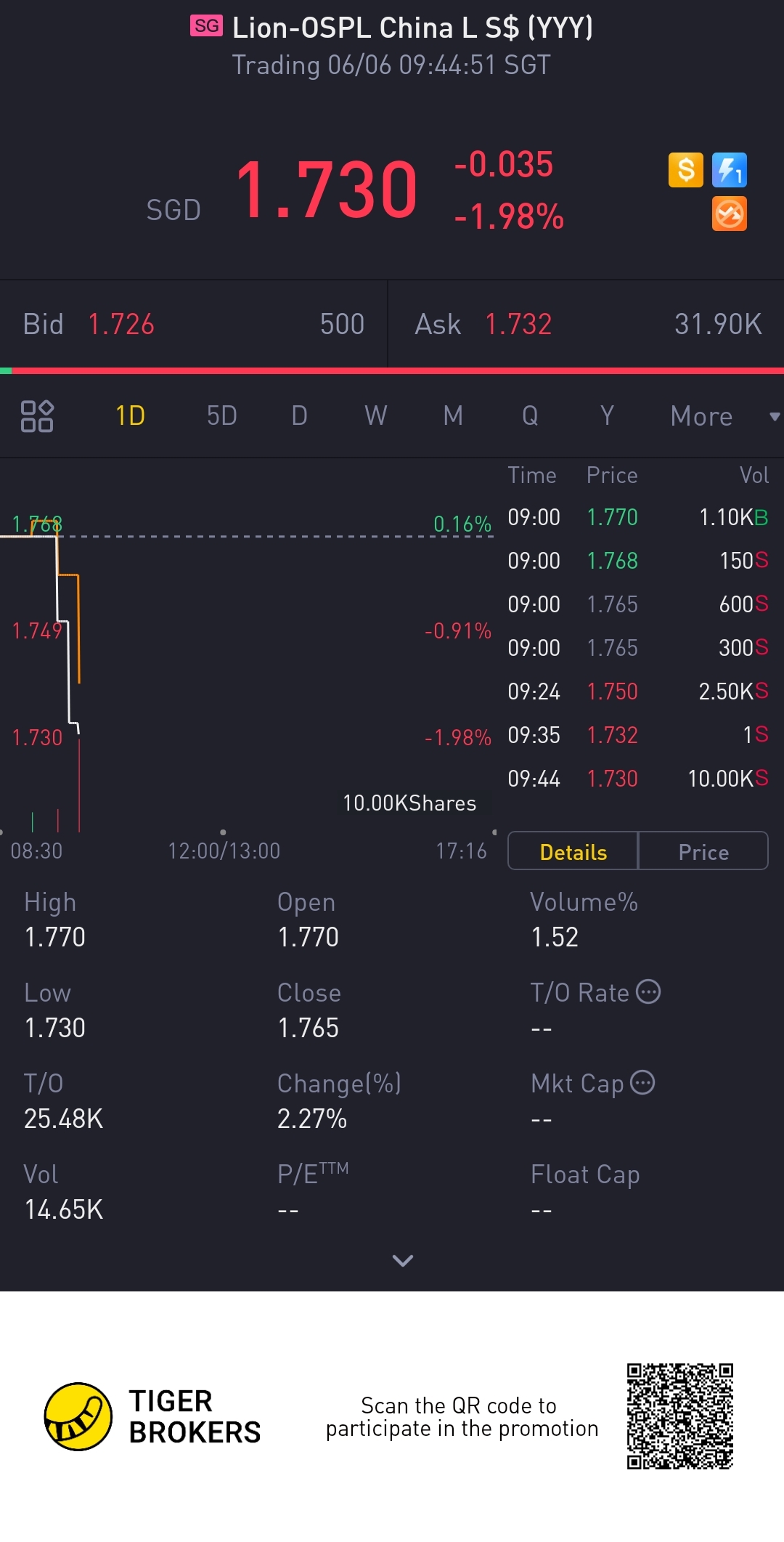The height and width of the screenshot is (1542, 784).
Task: Tap the Mkt Cap info icon
Action: tap(642, 1082)
